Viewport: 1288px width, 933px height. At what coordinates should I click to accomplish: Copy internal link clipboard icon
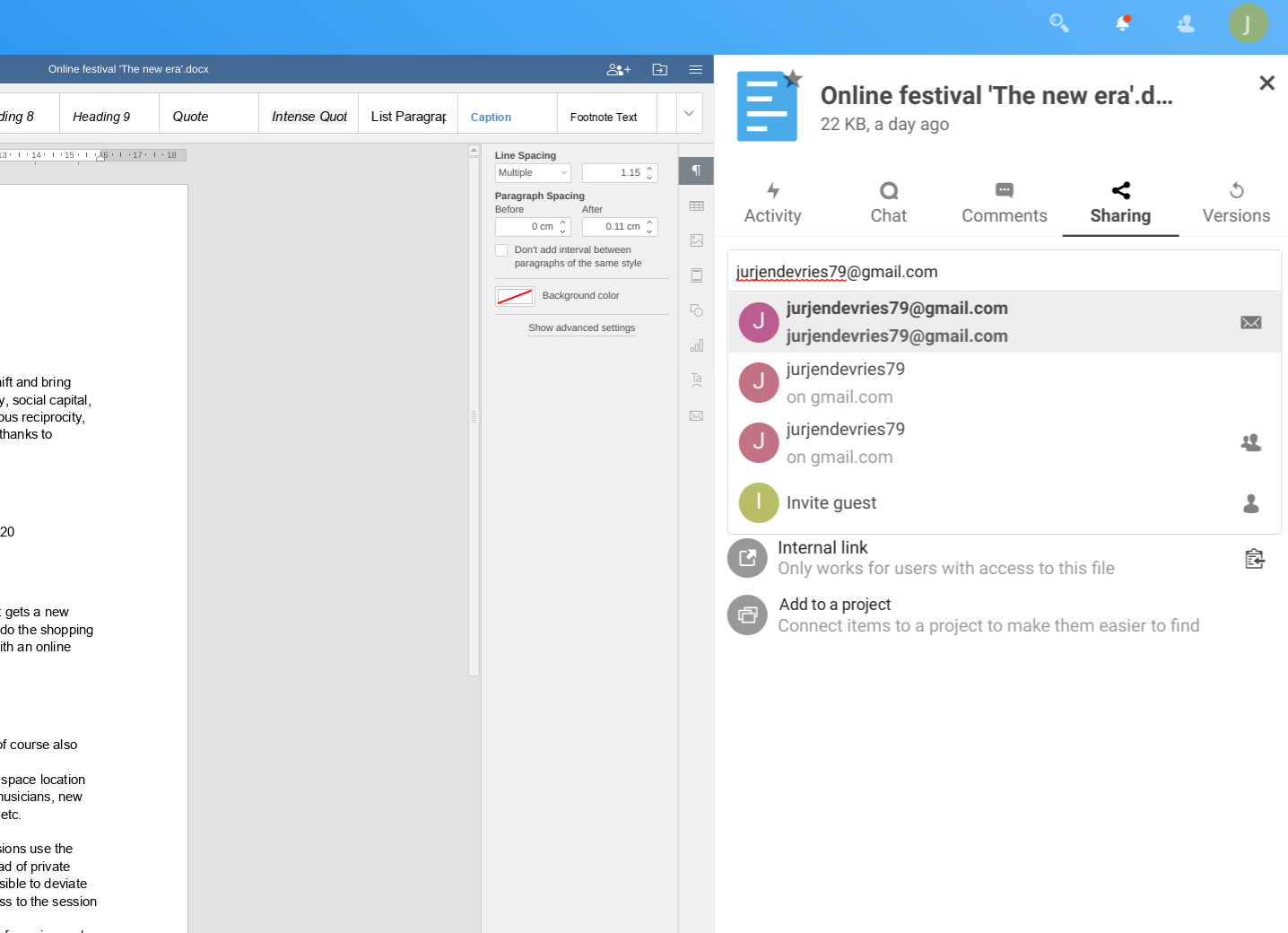[x=1255, y=559]
